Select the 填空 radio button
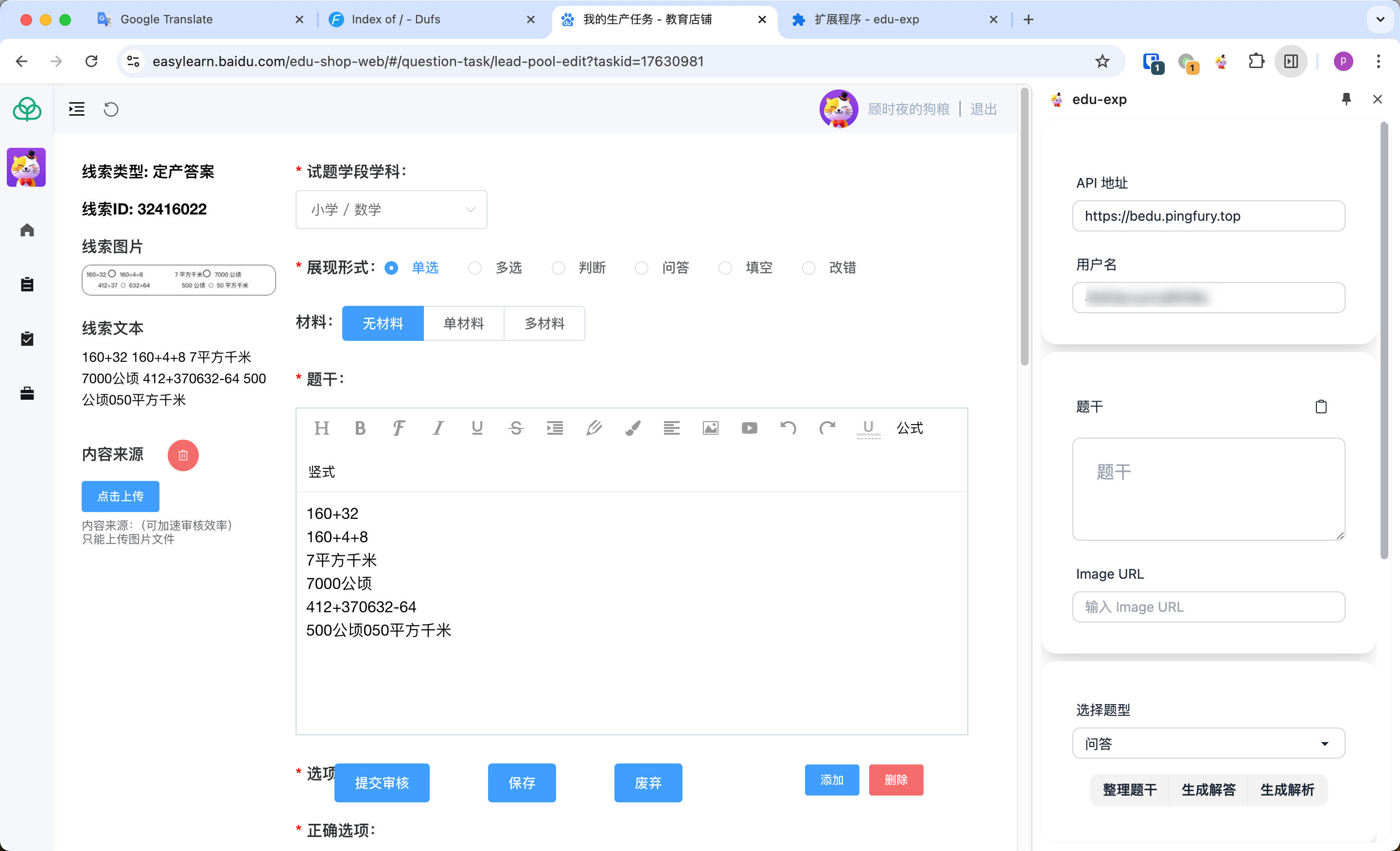The width and height of the screenshot is (1400, 851). 725,268
